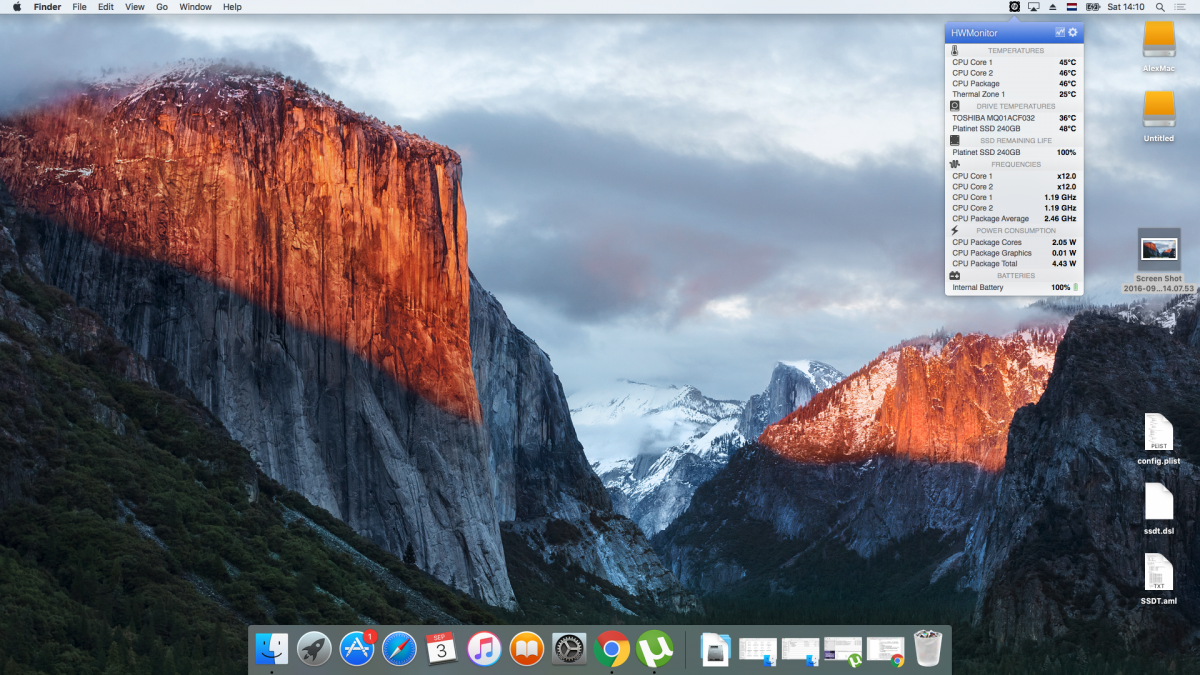Viewport: 1200px width, 675px height.
Task: Open iTunes from the Dock
Action: tap(484, 648)
